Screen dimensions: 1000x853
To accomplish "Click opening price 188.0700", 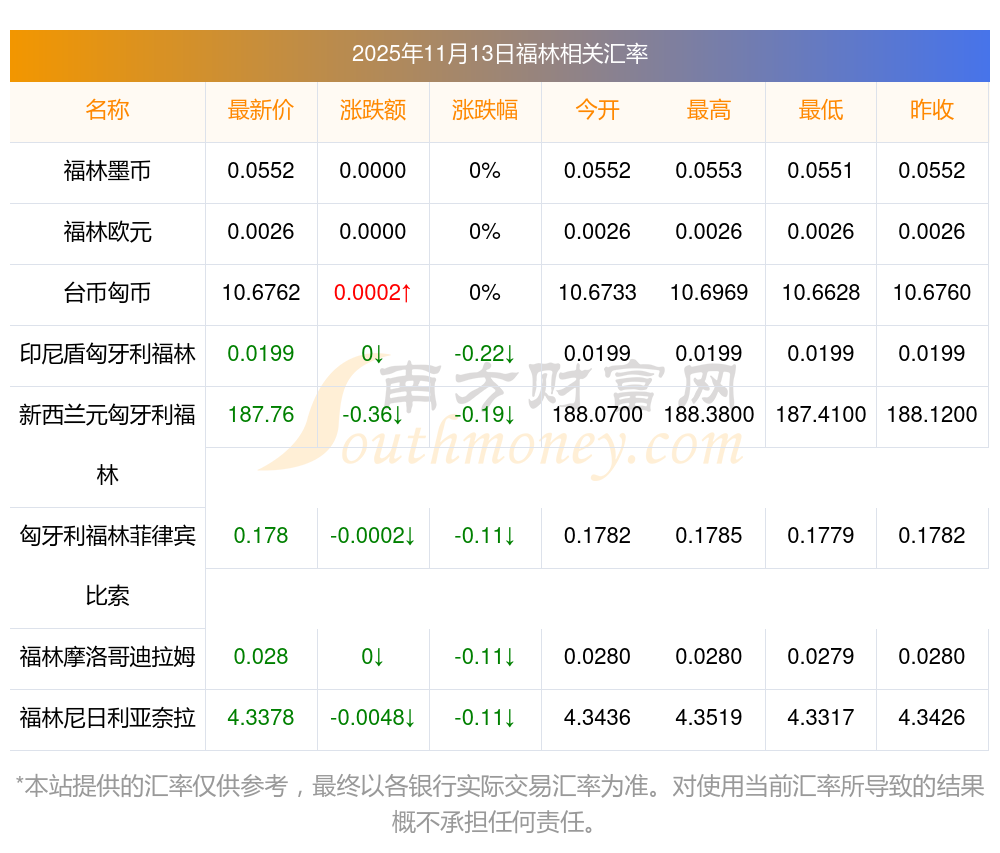I will click(x=597, y=414).
